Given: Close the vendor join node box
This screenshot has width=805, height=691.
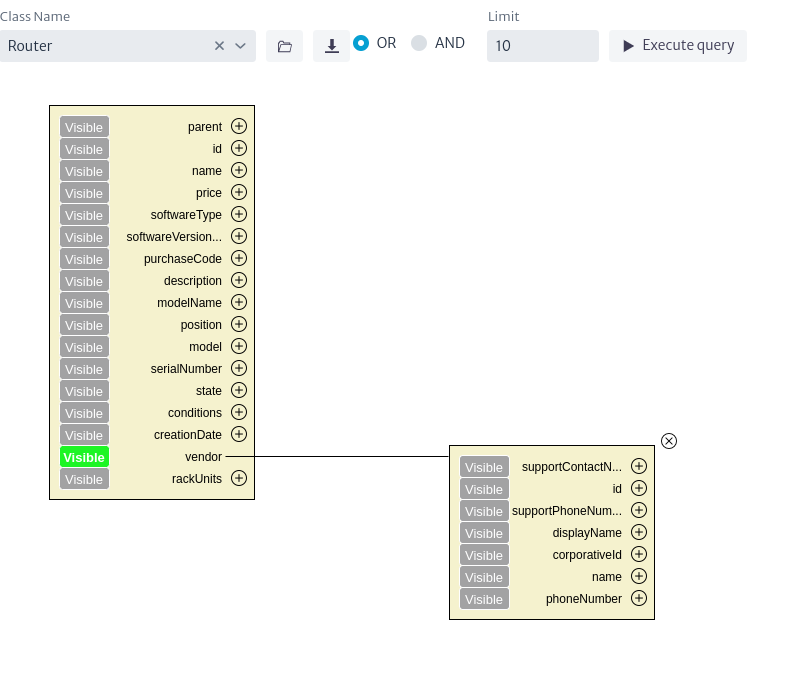Looking at the screenshot, I should pyautogui.click(x=669, y=441).
